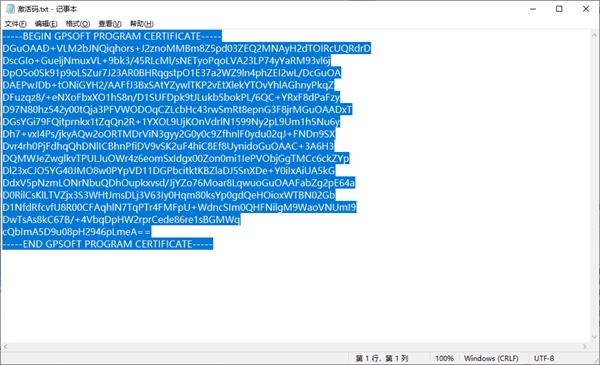Click the line starting with DAEPwJDb+tONiGYH2
The image size is (600, 365).
168,85
